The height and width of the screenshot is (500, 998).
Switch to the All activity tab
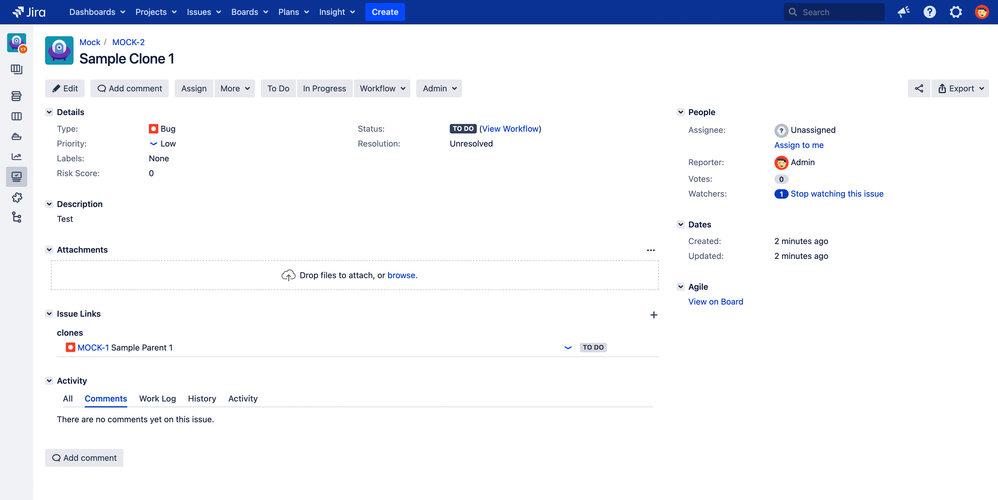coord(67,399)
